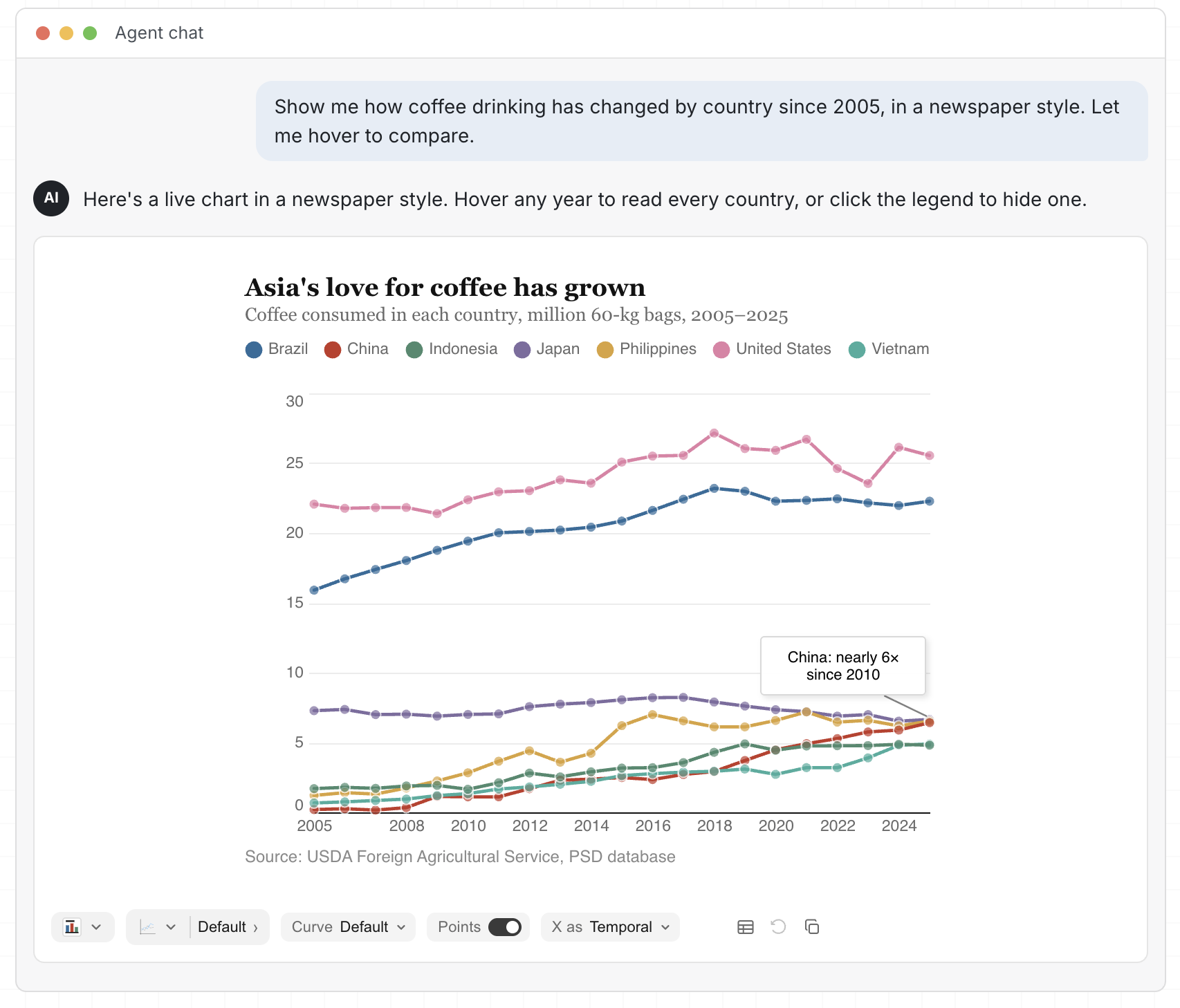Click the yellow minimize window button
The width and height of the screenshot is (1180, 1008).
point(66,33)
